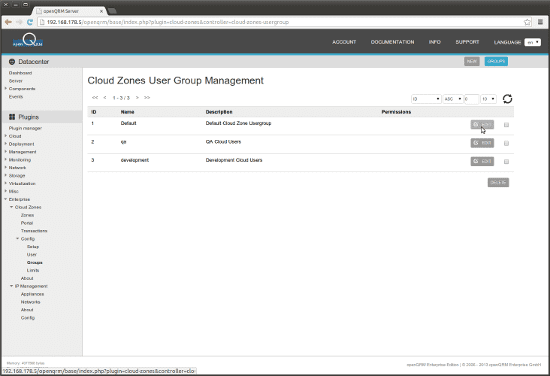The width and height of the screenshot is (550, 376).
Task: Click the refresh table icon
Action: point(507,99)
